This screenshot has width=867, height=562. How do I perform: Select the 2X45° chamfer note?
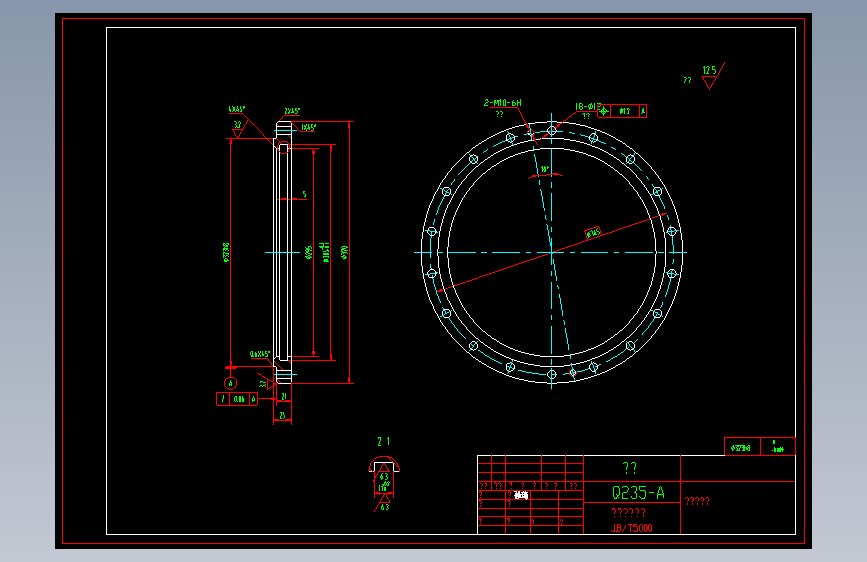(292, 111)
